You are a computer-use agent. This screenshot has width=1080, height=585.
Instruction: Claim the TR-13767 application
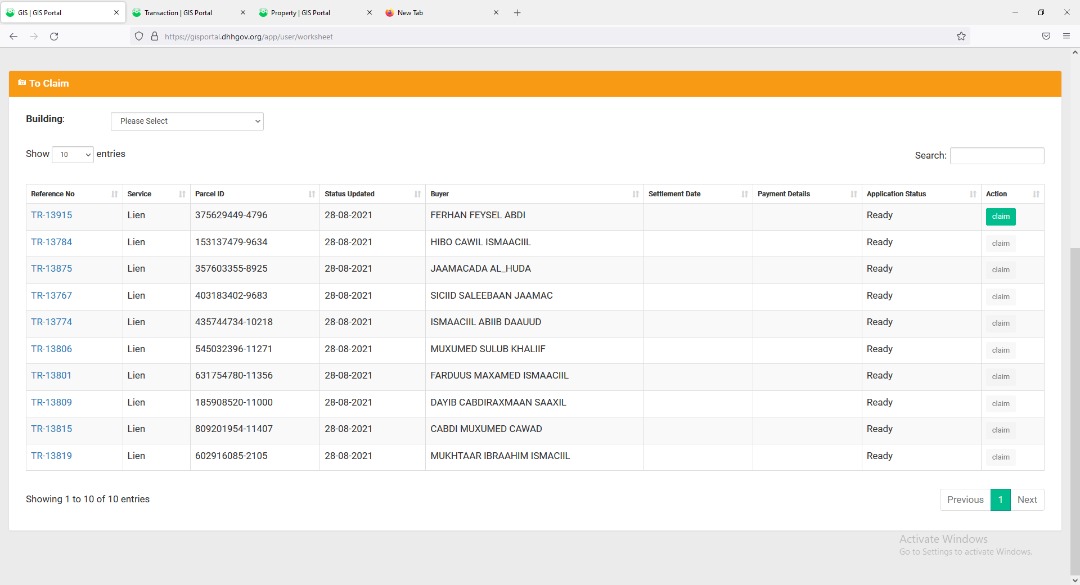(1000, 297)
